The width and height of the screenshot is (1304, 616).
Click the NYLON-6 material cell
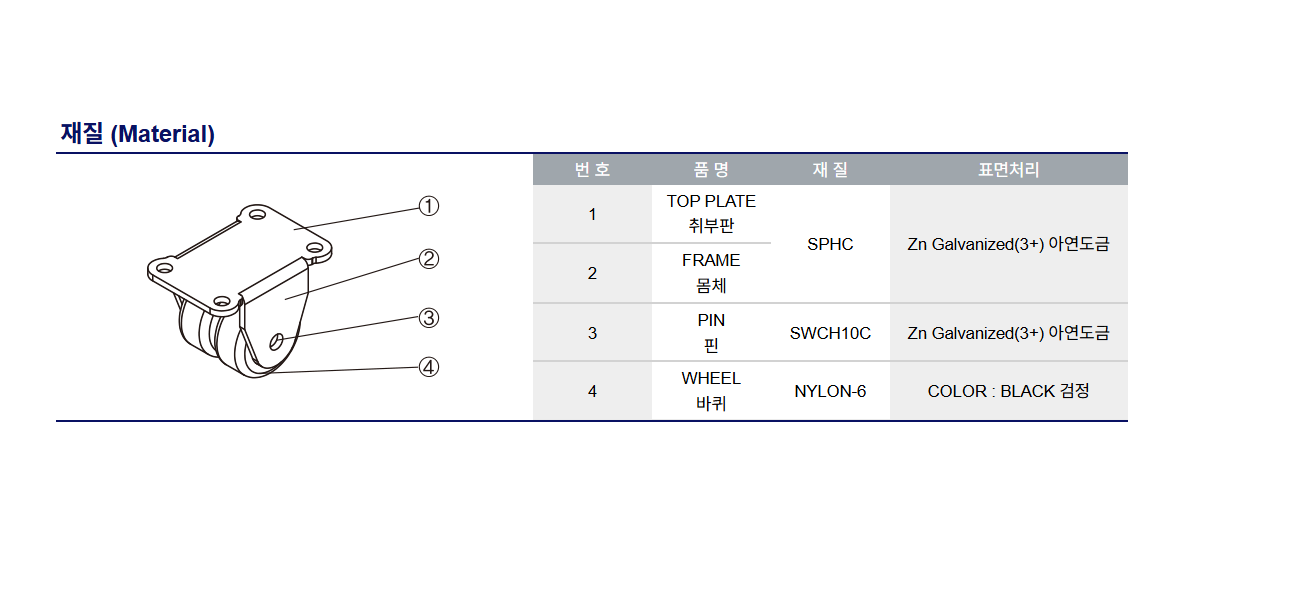coord(830,391)
